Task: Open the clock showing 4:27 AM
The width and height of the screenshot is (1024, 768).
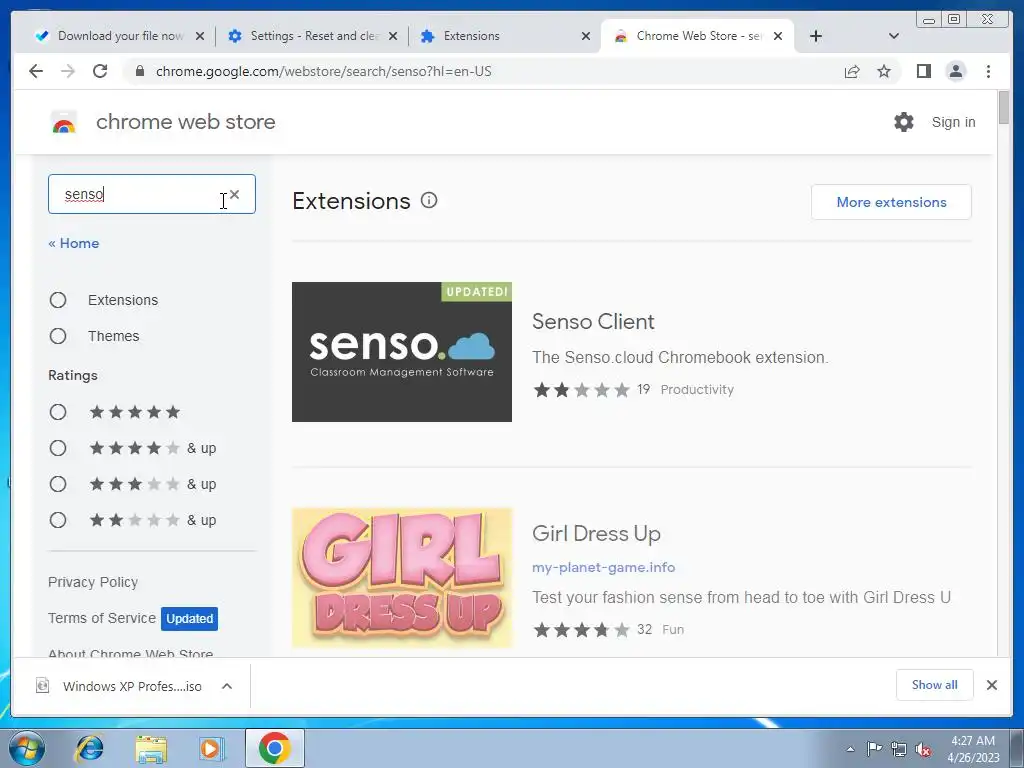Action: coord(973,749)
